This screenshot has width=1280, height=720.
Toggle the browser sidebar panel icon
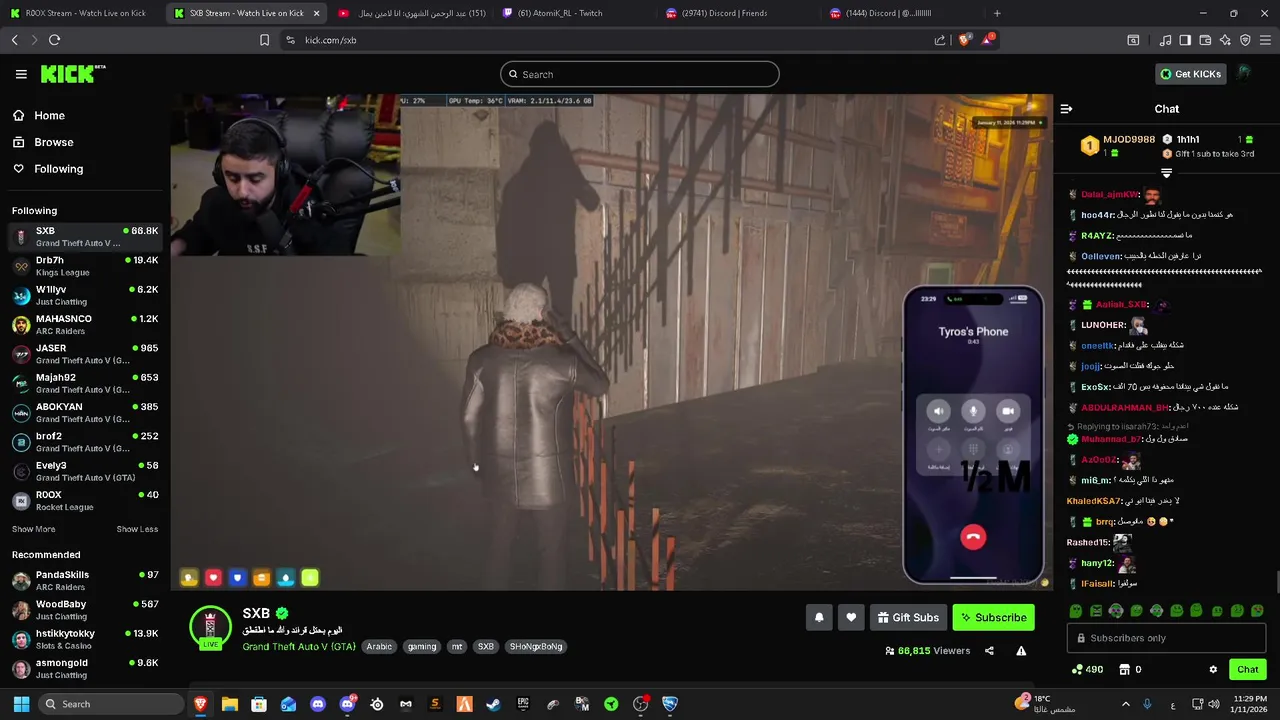[x=1185, y=40]
